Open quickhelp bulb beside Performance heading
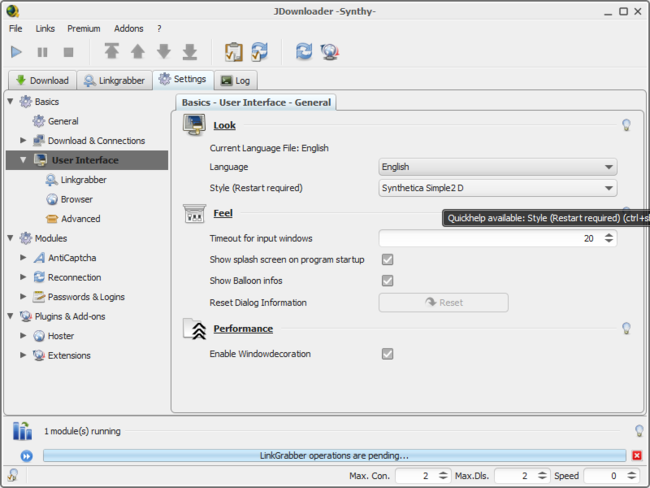Screen dimensions: 650x488 (x=626, y=328)
